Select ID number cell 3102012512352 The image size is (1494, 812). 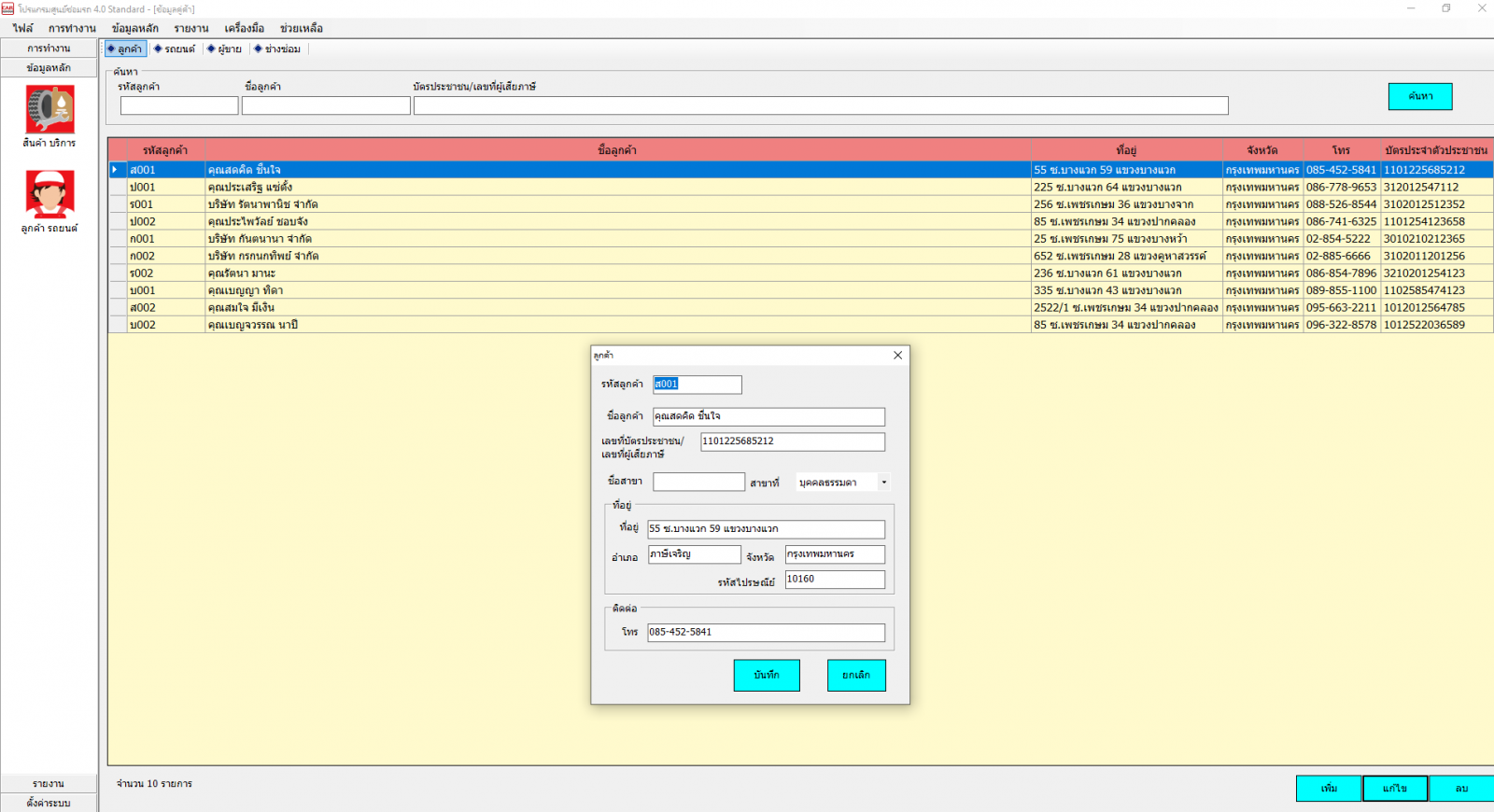click(1437, 204)
